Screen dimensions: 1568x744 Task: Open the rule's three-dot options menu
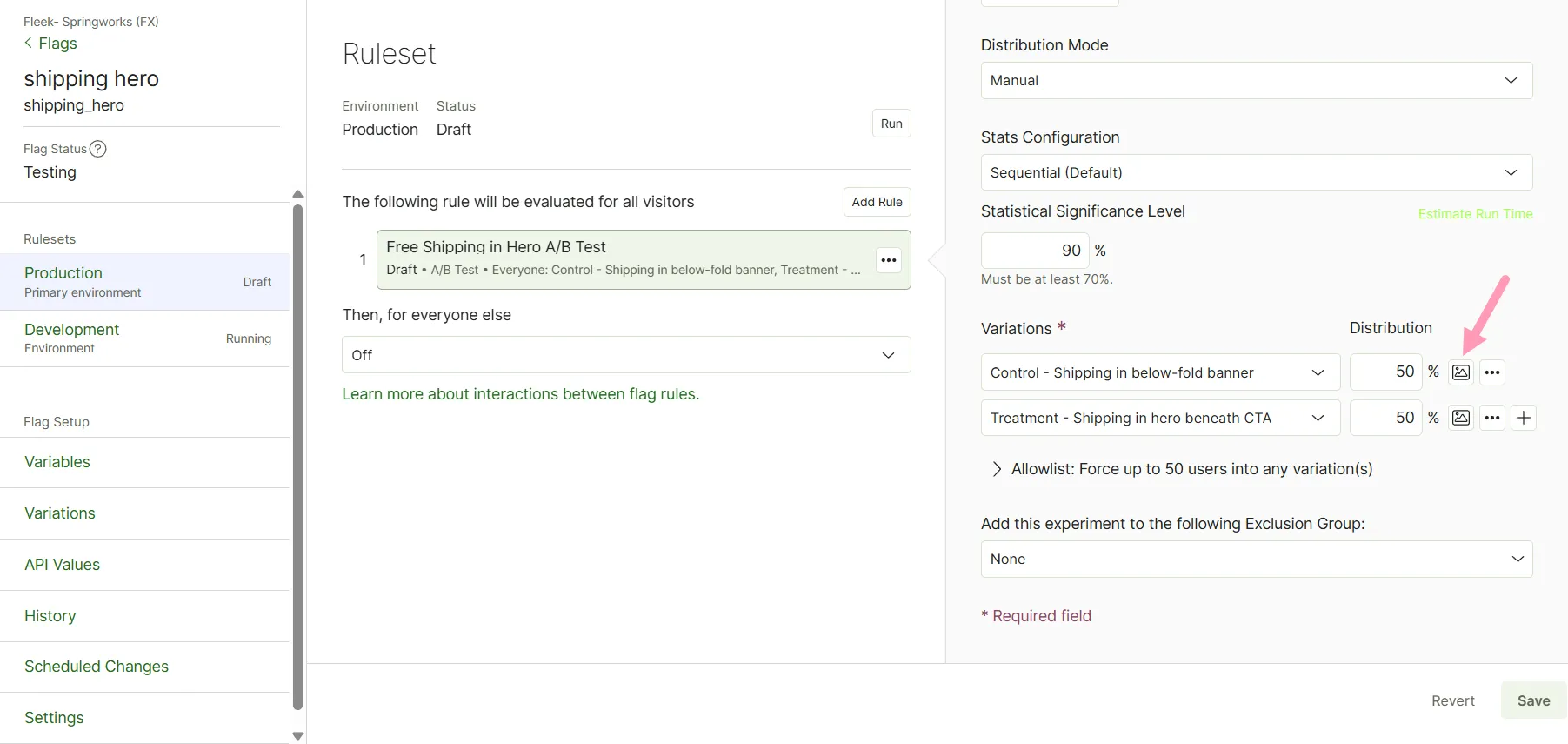[x=889, y=260]
